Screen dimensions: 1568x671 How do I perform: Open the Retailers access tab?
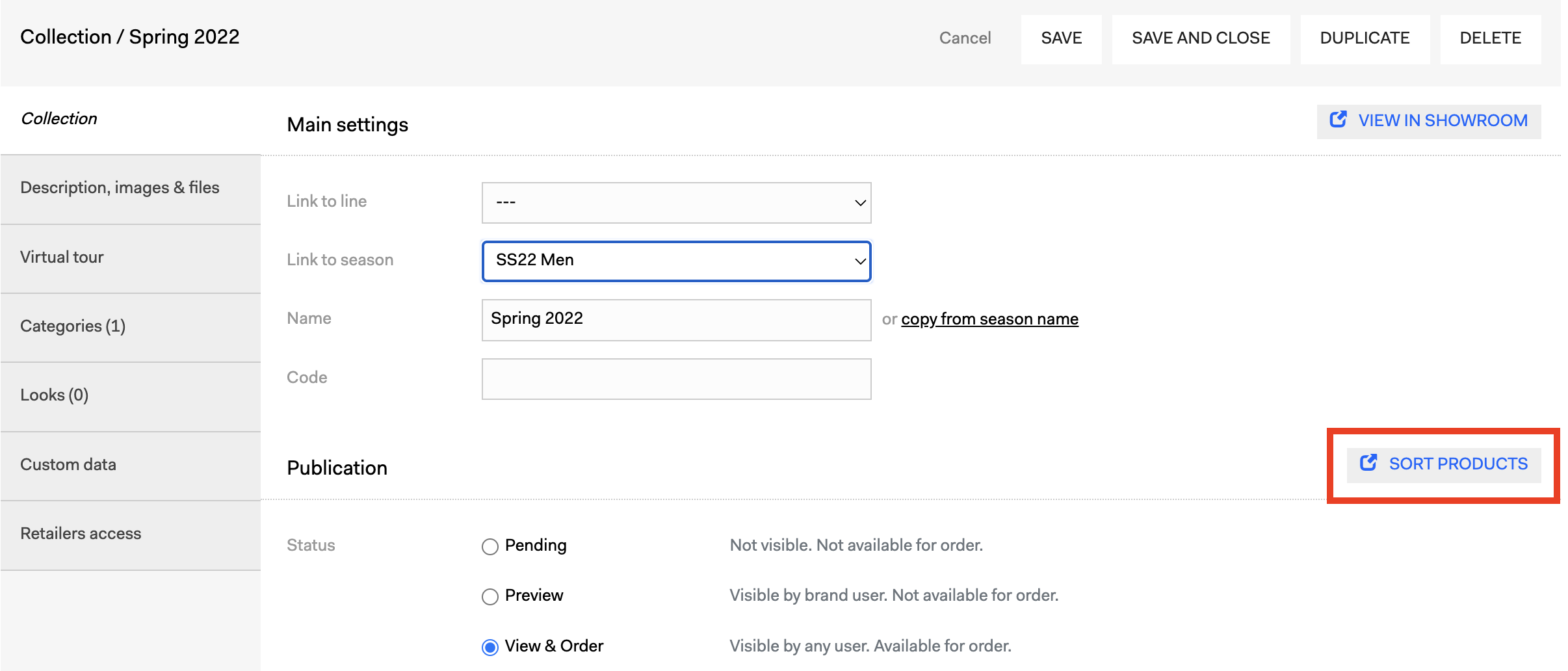(x=131, y=535)
